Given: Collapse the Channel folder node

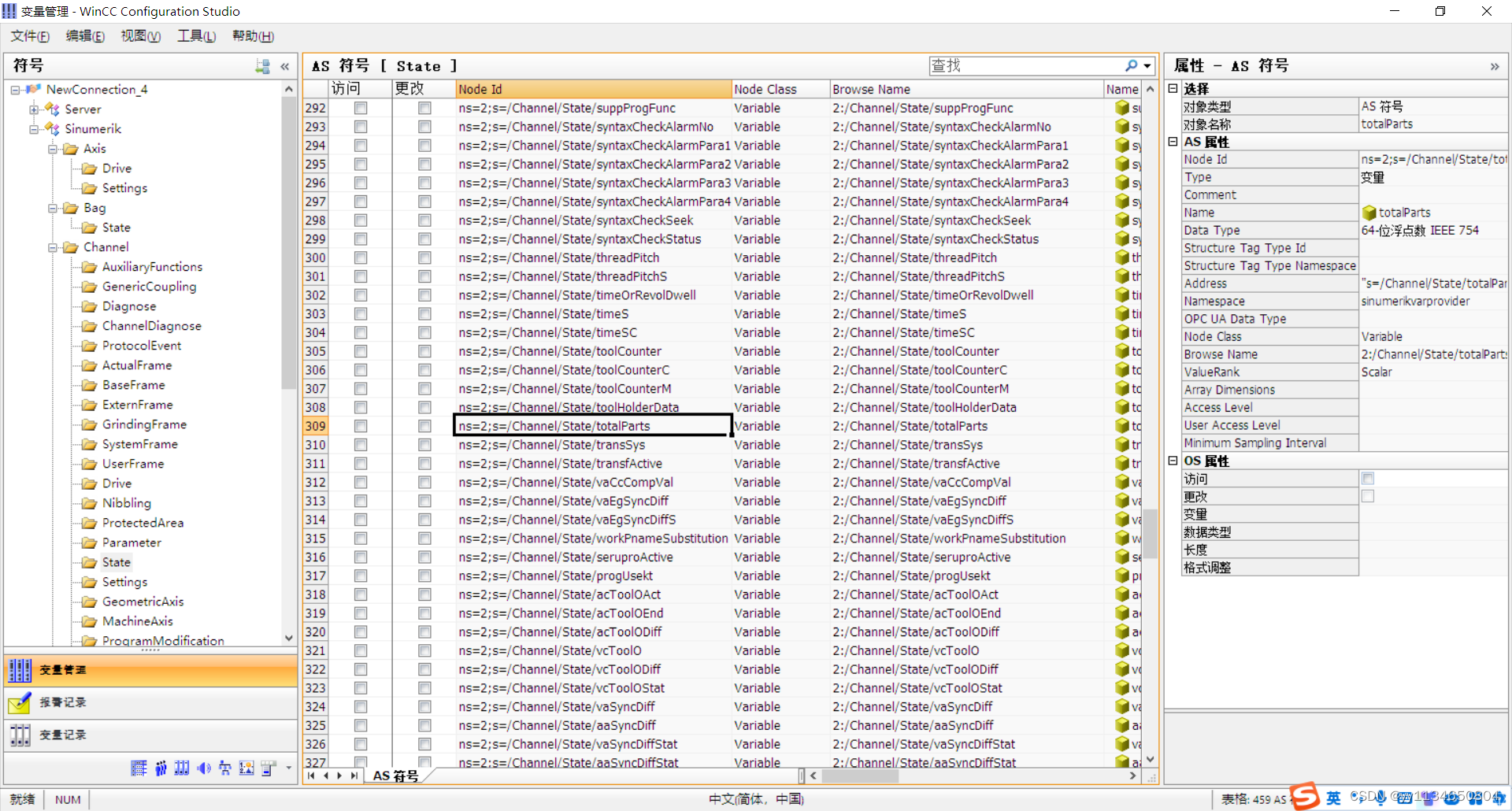Looking at the screenshot, I should 53,247.
